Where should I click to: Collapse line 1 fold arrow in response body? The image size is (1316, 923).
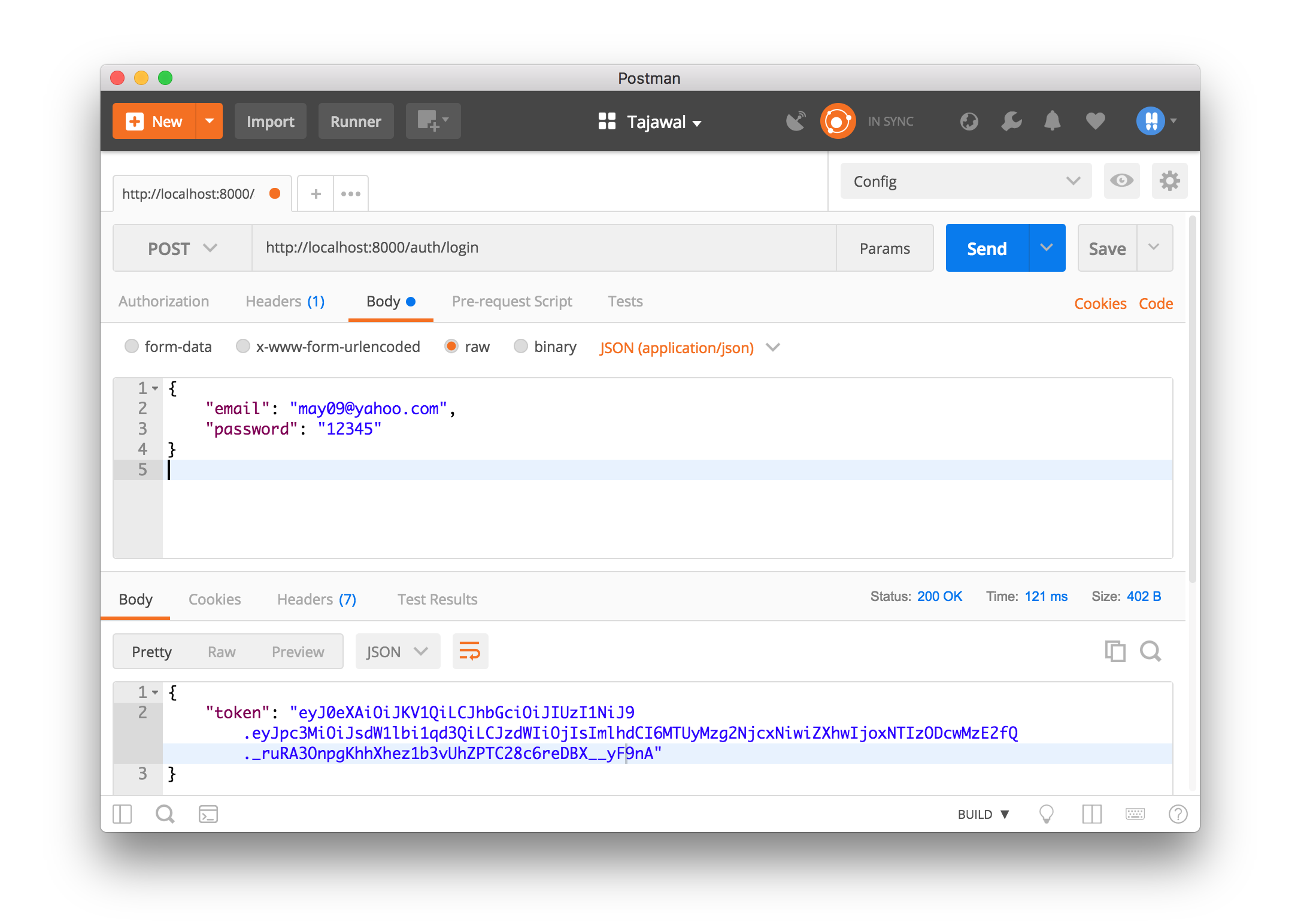pos(155,693)
